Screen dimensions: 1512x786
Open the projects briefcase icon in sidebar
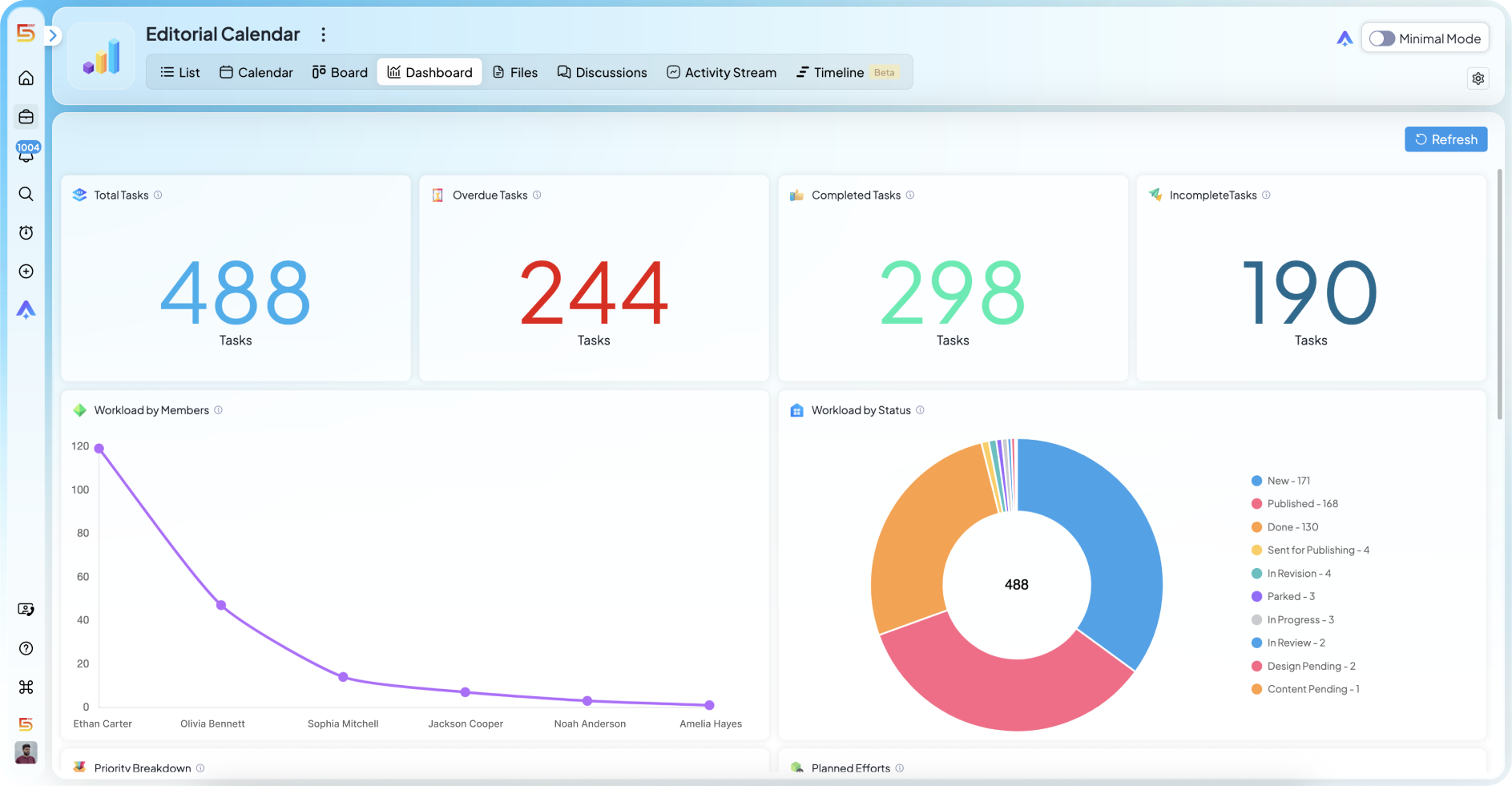(x=26, y=117)
